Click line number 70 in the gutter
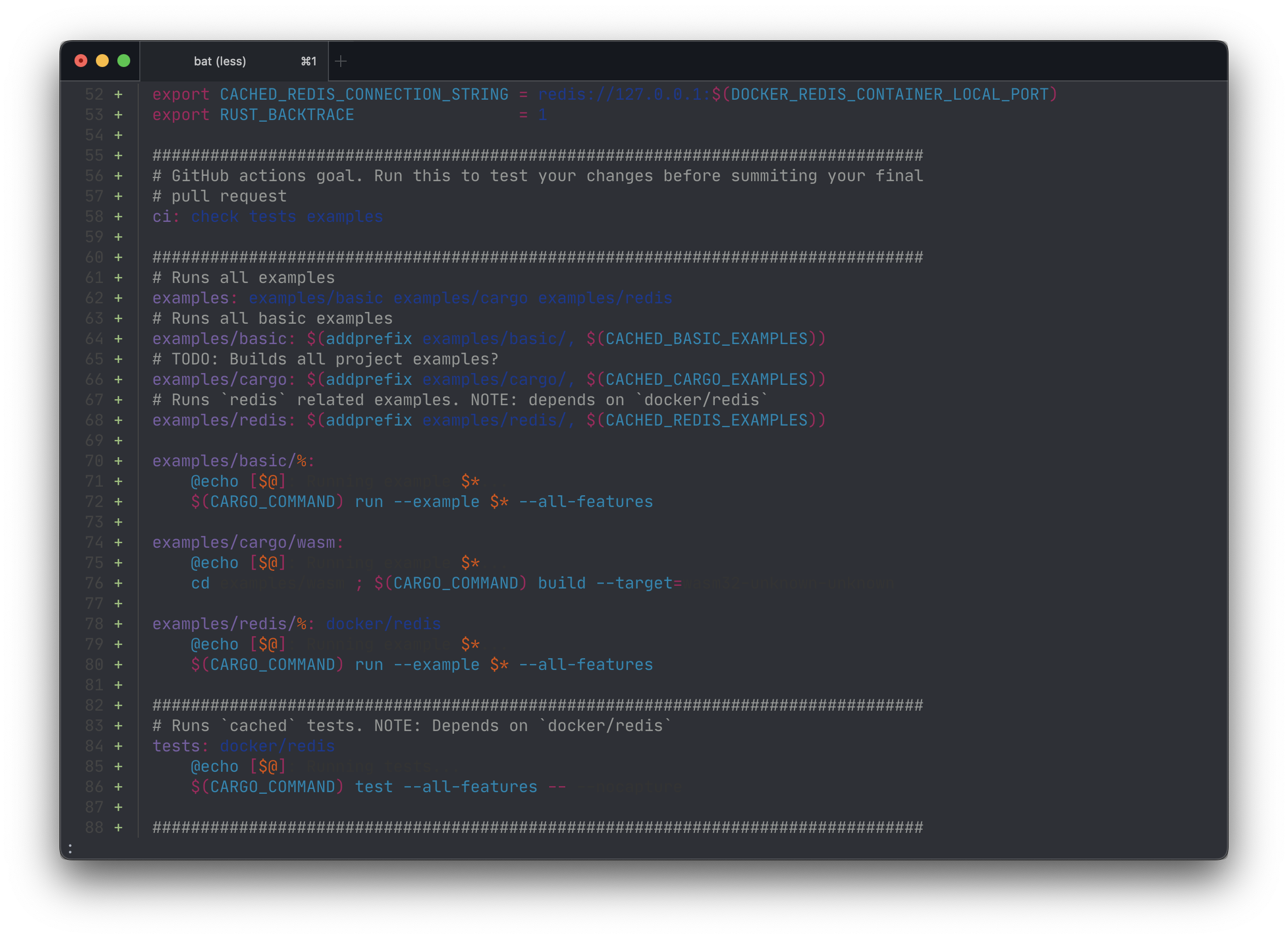The height and width of the screenshot is (939, 1288). pos(94,460)
